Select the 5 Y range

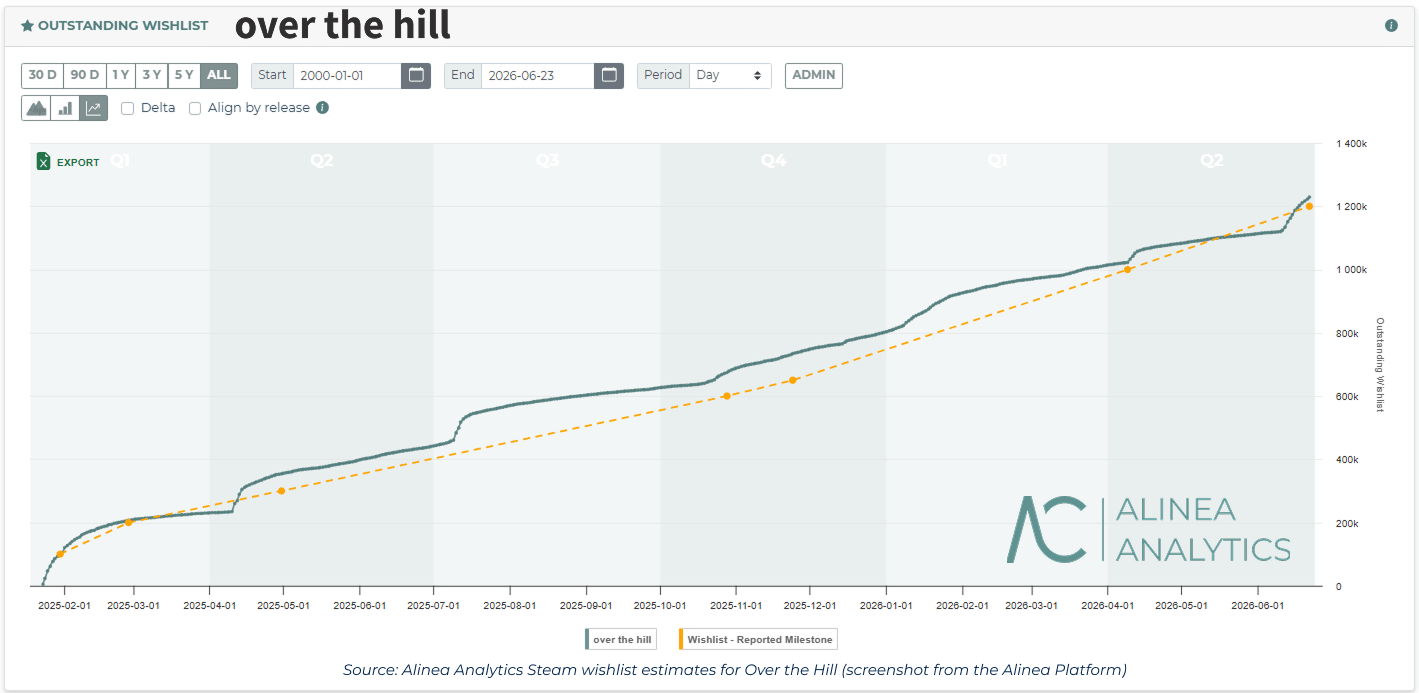coord(184,75)
